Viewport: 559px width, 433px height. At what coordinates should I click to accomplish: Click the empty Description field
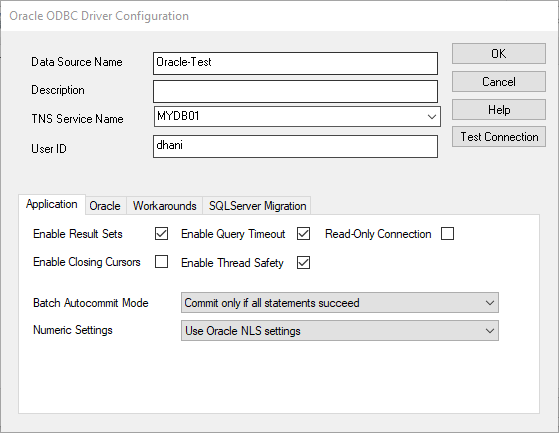pyautogui.click(x=296, y=91)
